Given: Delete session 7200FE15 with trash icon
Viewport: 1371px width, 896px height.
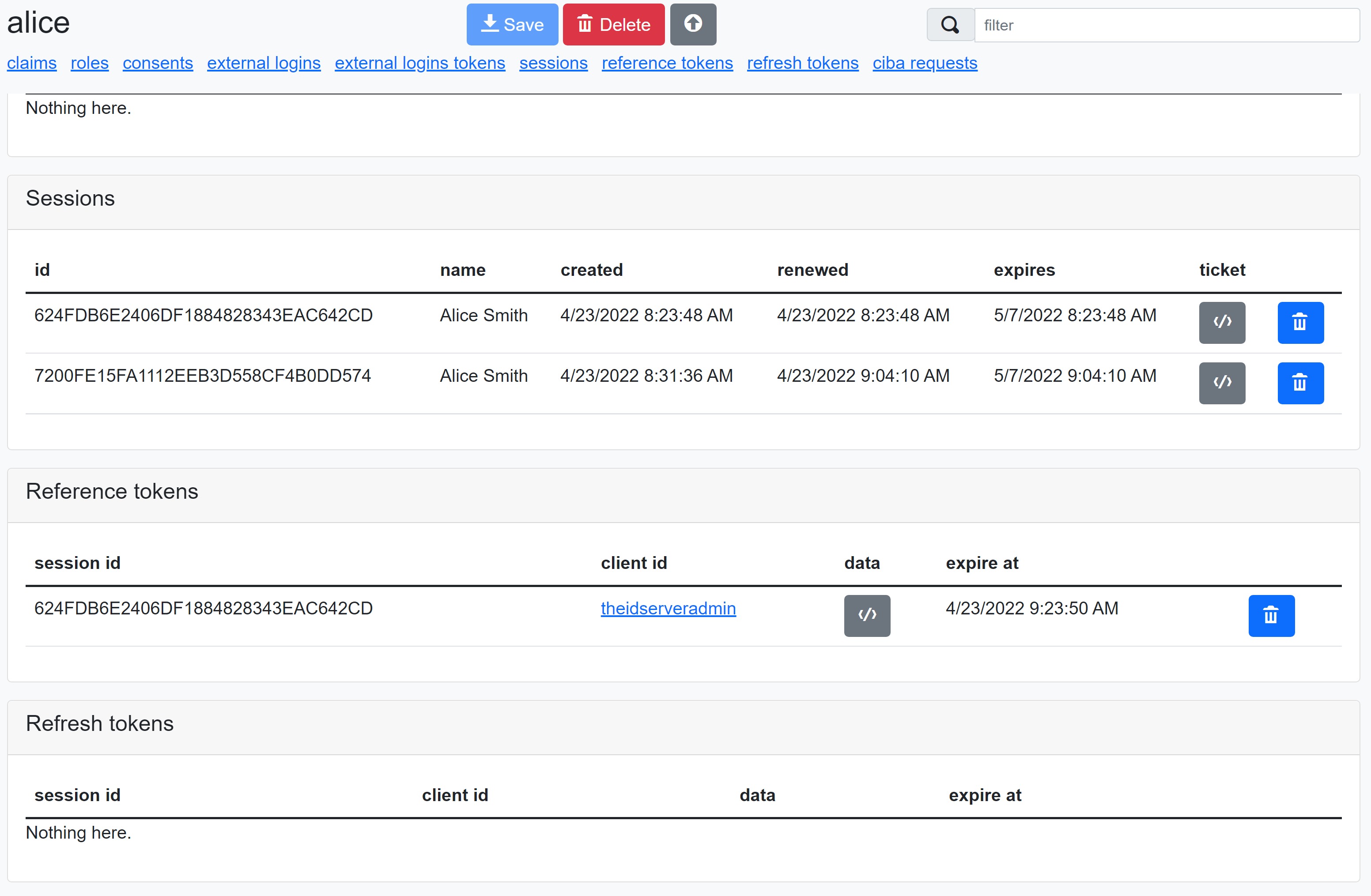Looking at the screenshot, I should pos(1300,383).
